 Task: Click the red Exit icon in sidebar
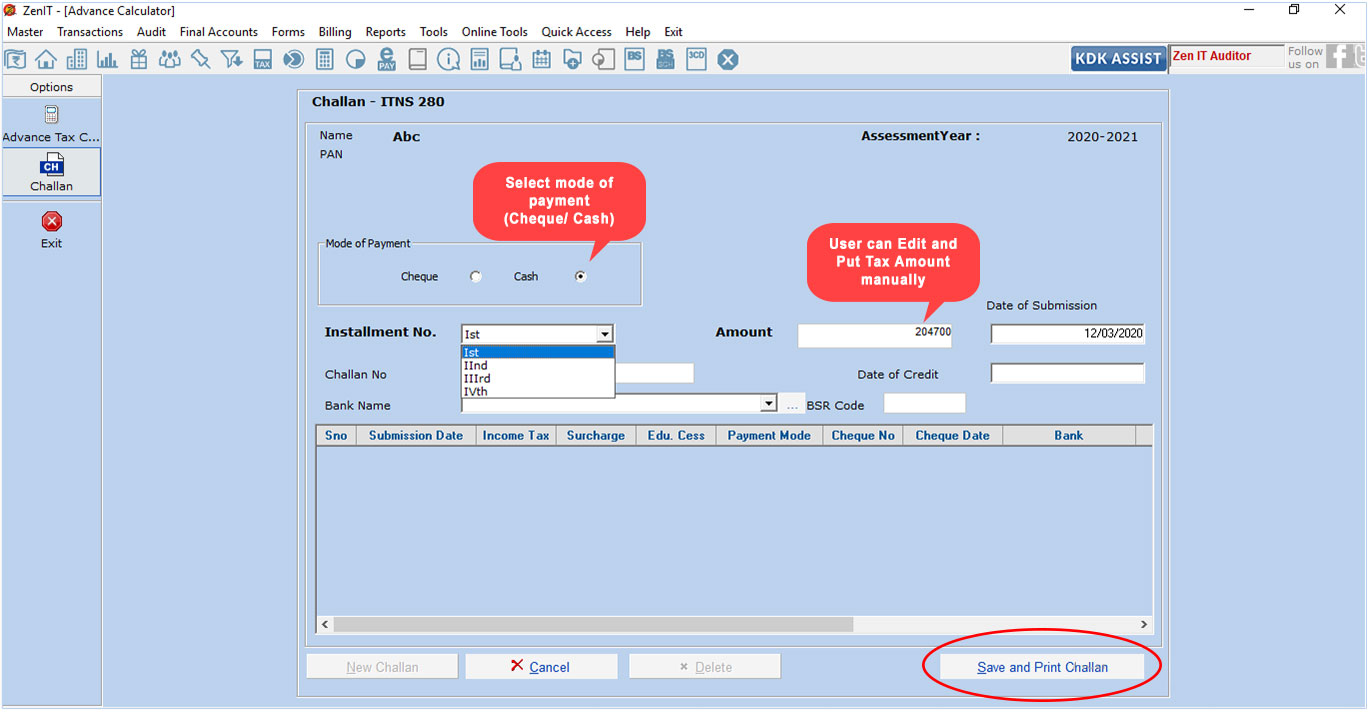click(x=51, y=229)
